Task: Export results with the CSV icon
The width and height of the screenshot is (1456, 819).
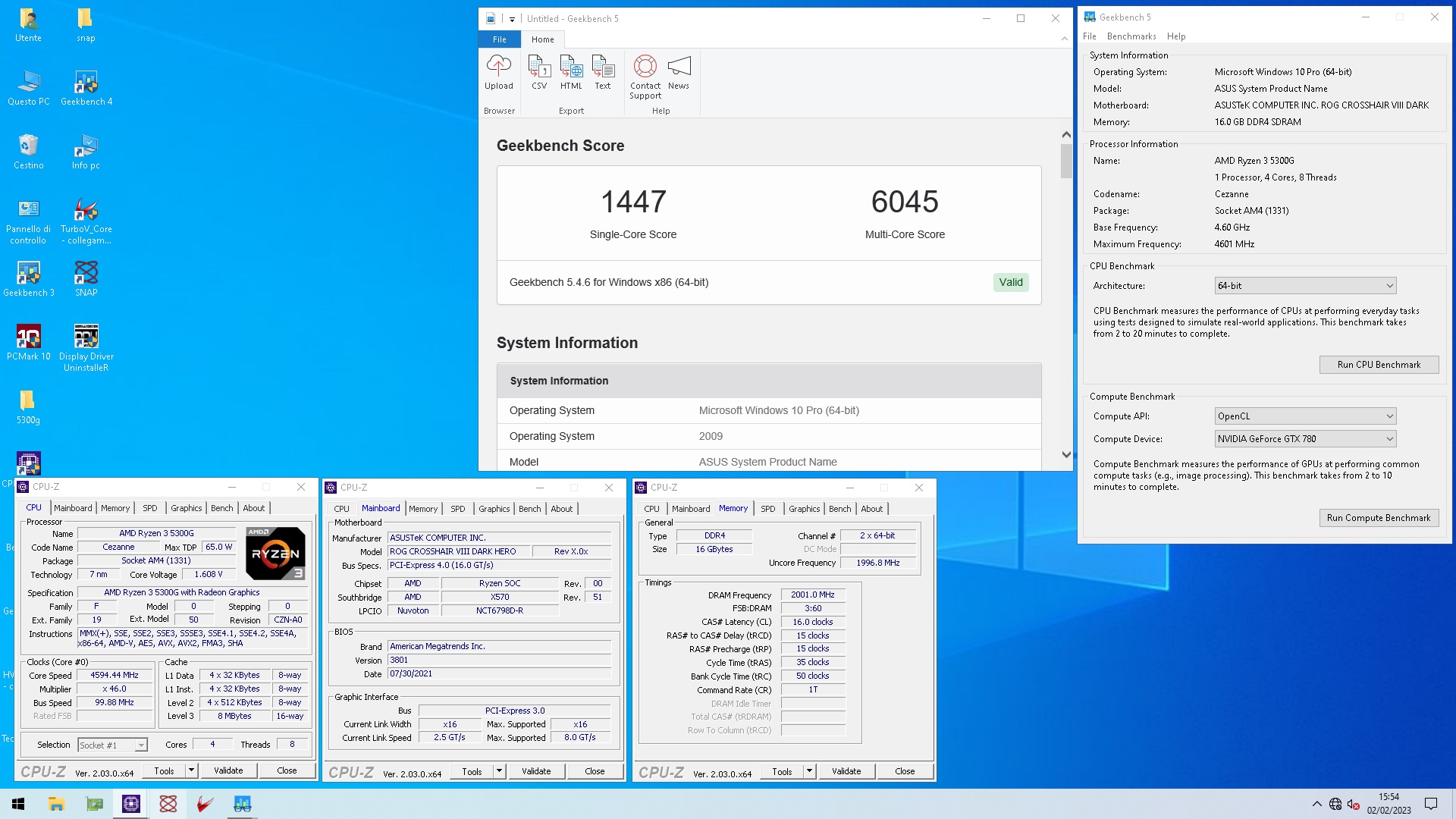Action: pyautogui.click(x=539, y=73)
